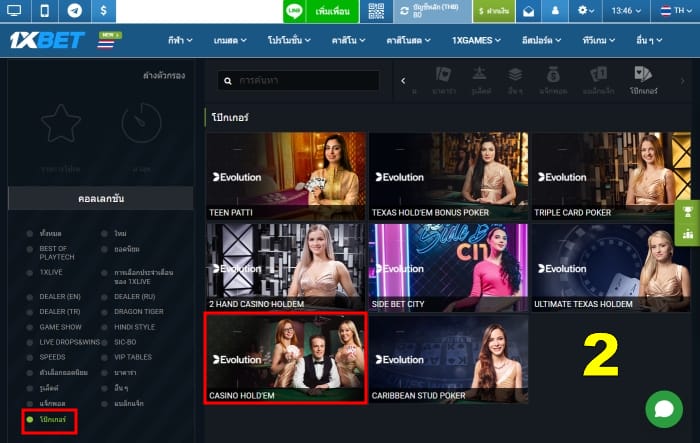The image size is (700, 443).
Task: Select the GAME SHOW collection filter
Action: coord(60,327)
